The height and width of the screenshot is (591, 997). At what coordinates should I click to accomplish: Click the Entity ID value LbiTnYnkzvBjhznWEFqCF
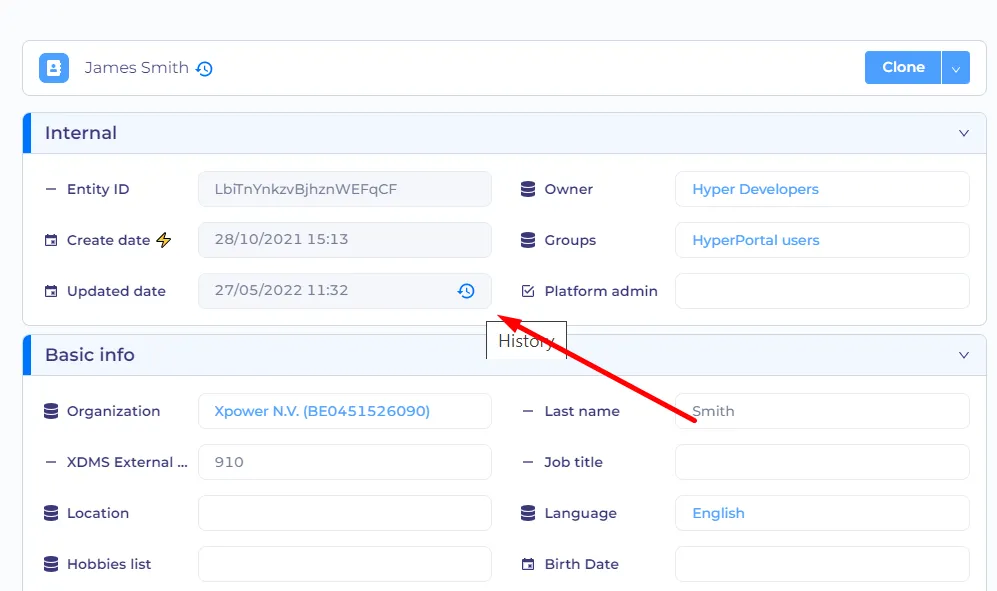point(306,189)
